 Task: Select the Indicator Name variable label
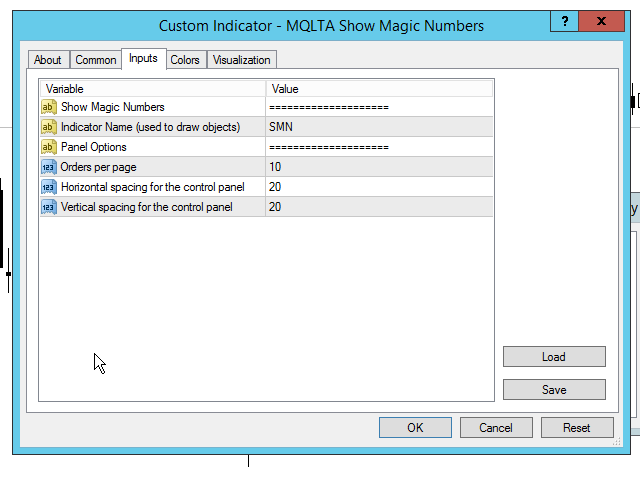click(150, 127)
